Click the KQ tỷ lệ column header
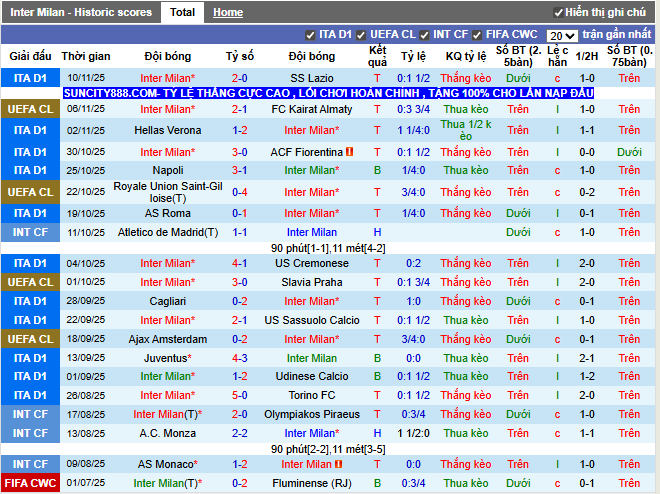Screen dimensions: 660x494 pyautogui.click(x=466, y=56)
